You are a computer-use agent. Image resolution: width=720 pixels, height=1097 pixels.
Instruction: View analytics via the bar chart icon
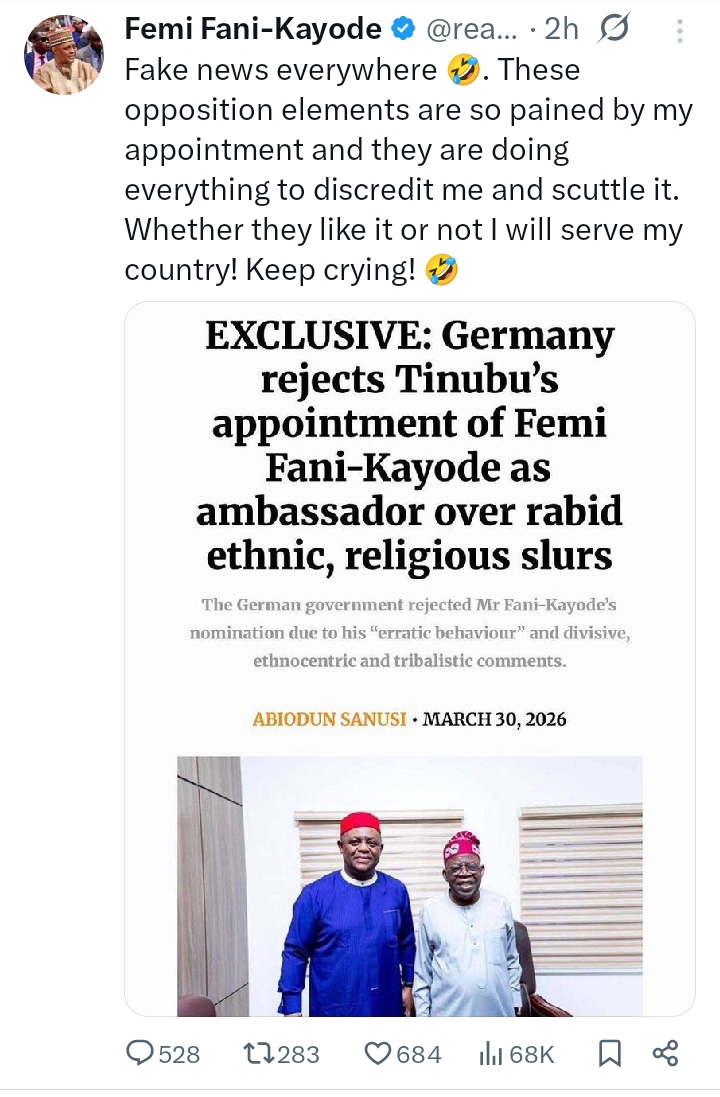(491, 1053)
